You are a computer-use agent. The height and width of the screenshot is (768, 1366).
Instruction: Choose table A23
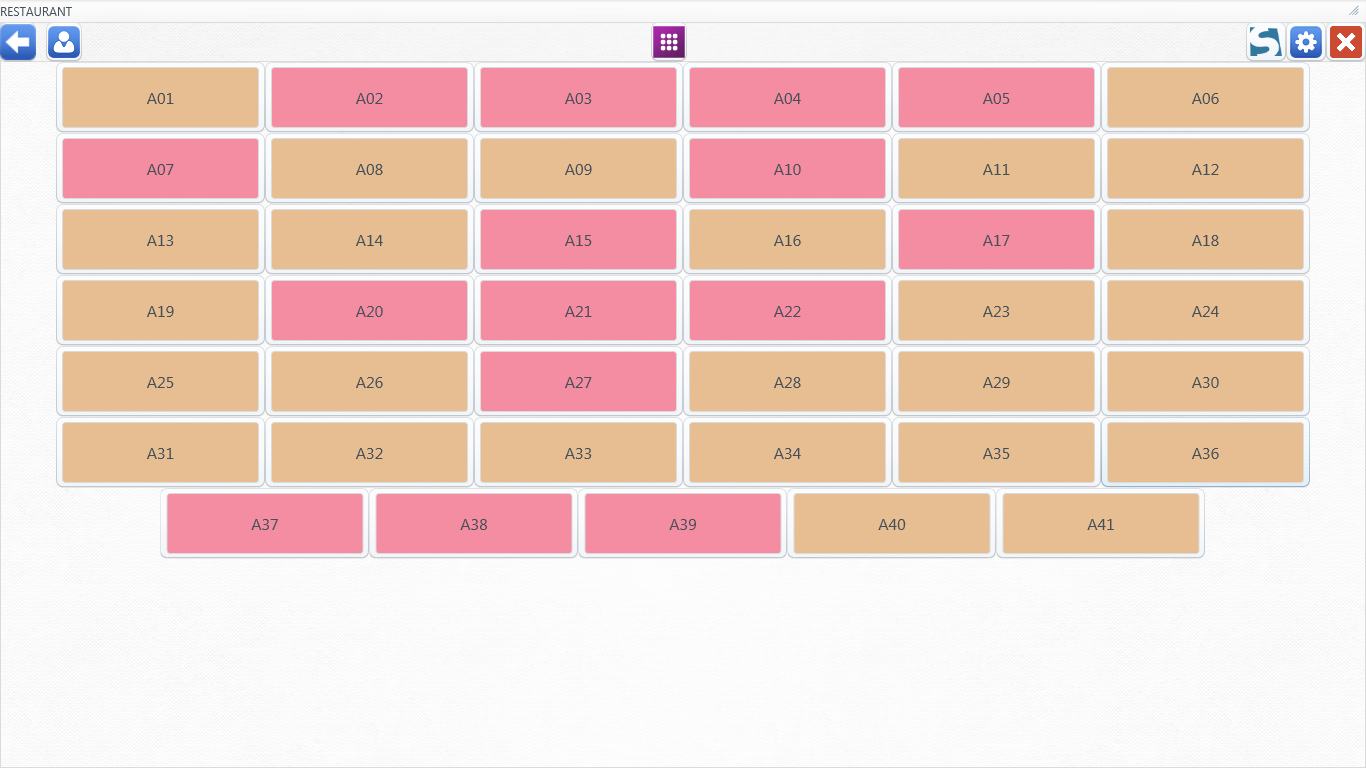(996, 311)
